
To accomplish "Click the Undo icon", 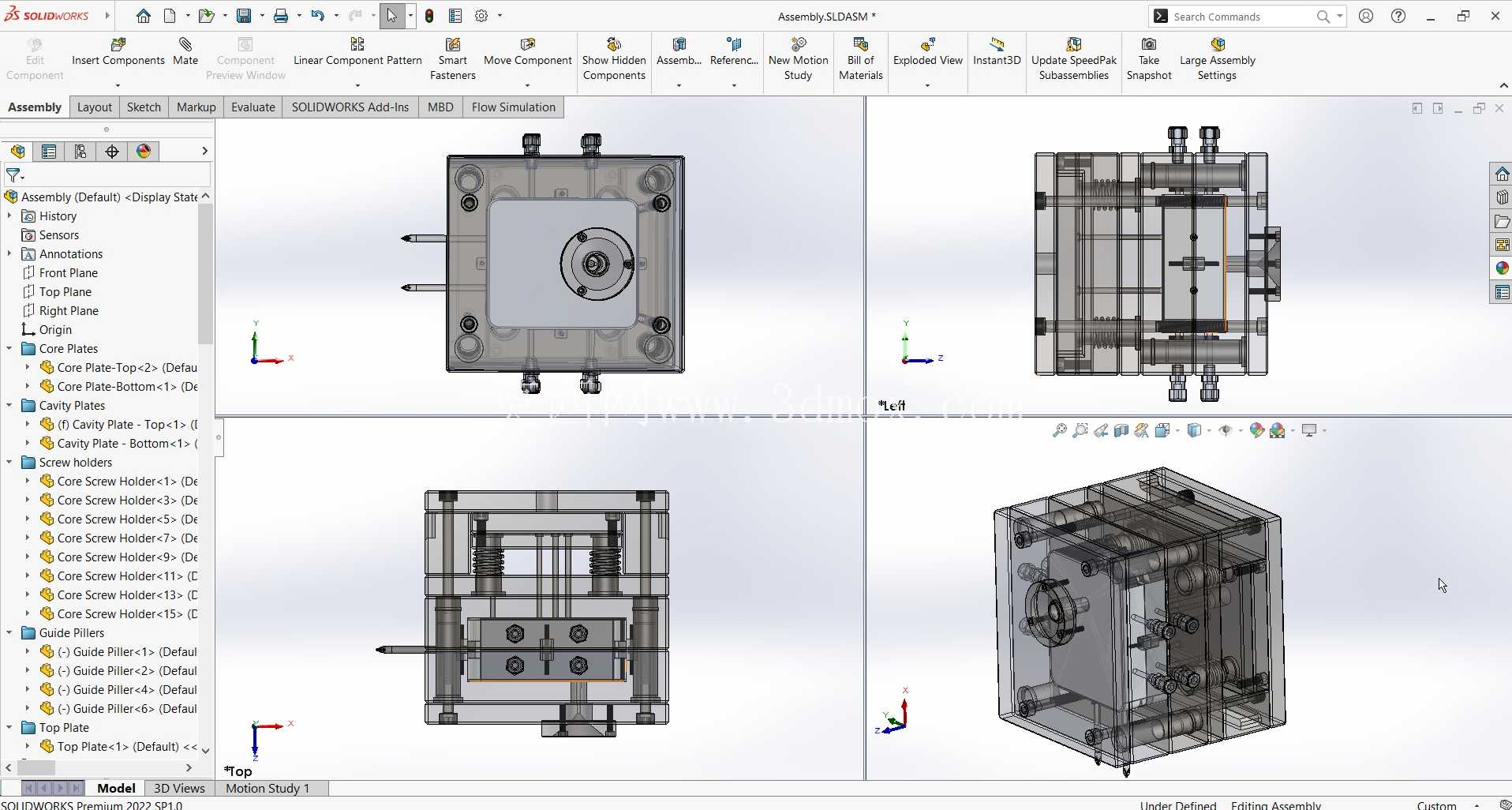I will 318,16.
